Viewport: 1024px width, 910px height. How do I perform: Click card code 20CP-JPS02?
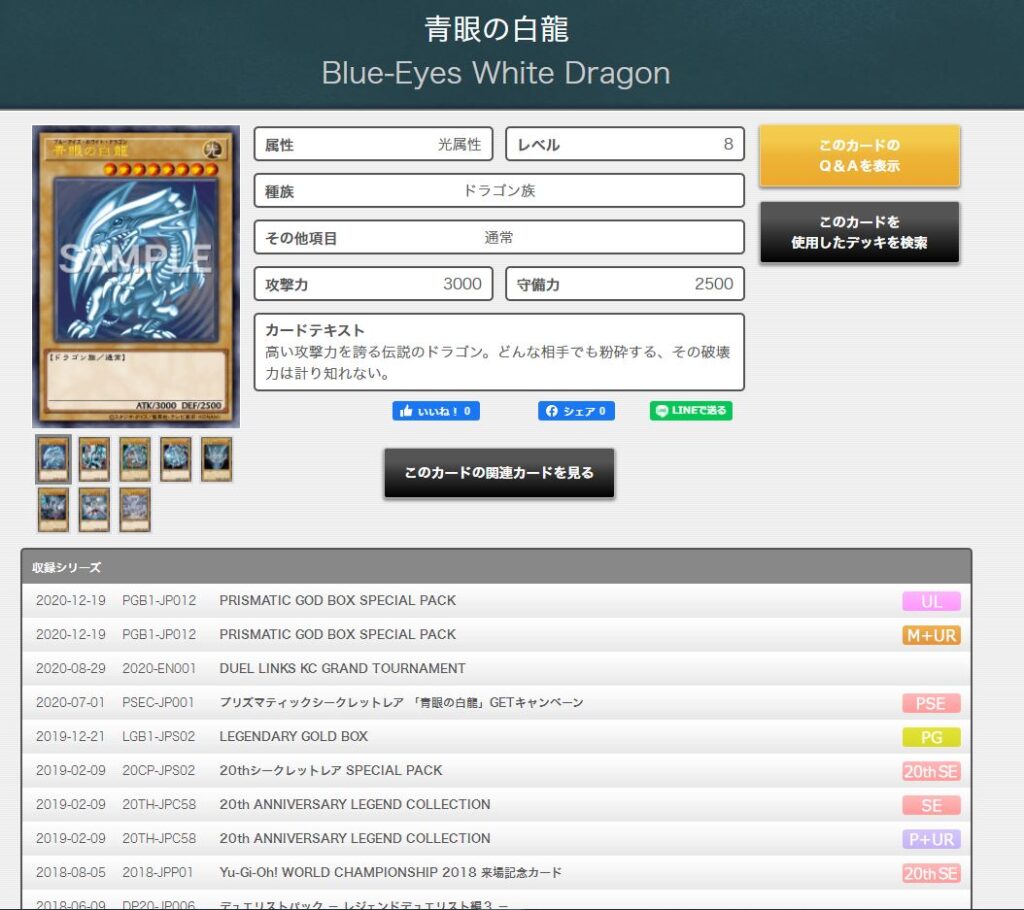point(159,770)
